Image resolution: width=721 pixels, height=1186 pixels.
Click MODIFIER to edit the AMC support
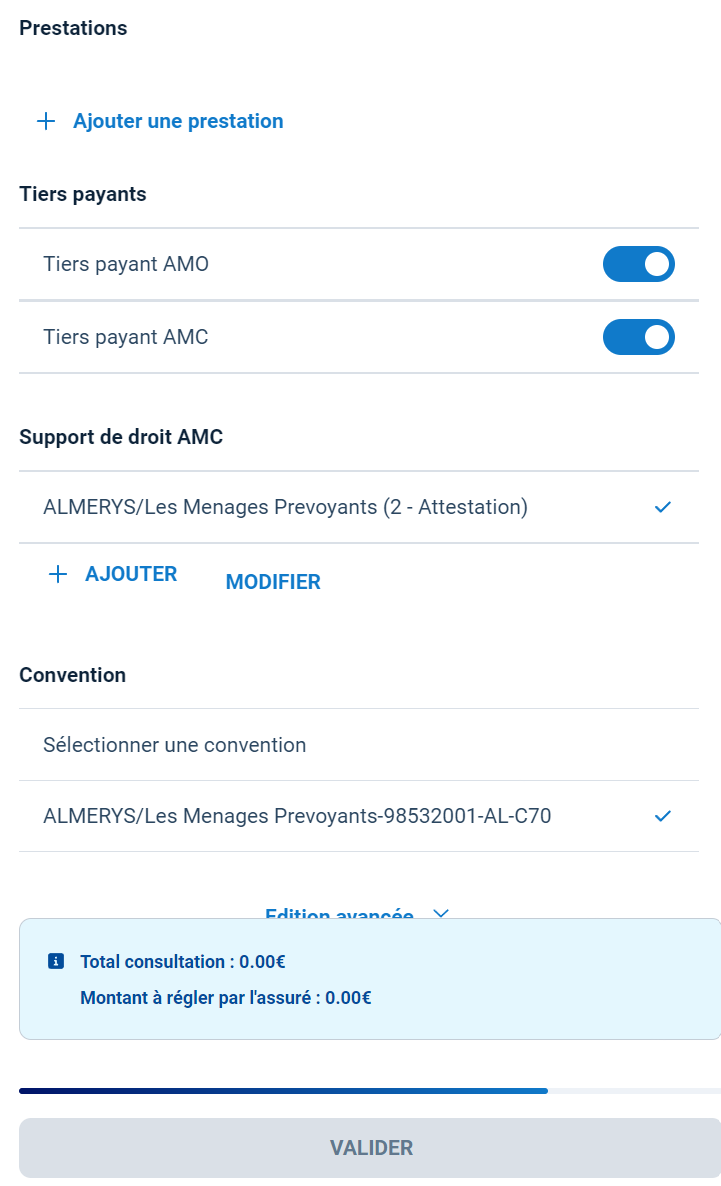point(273,581)
